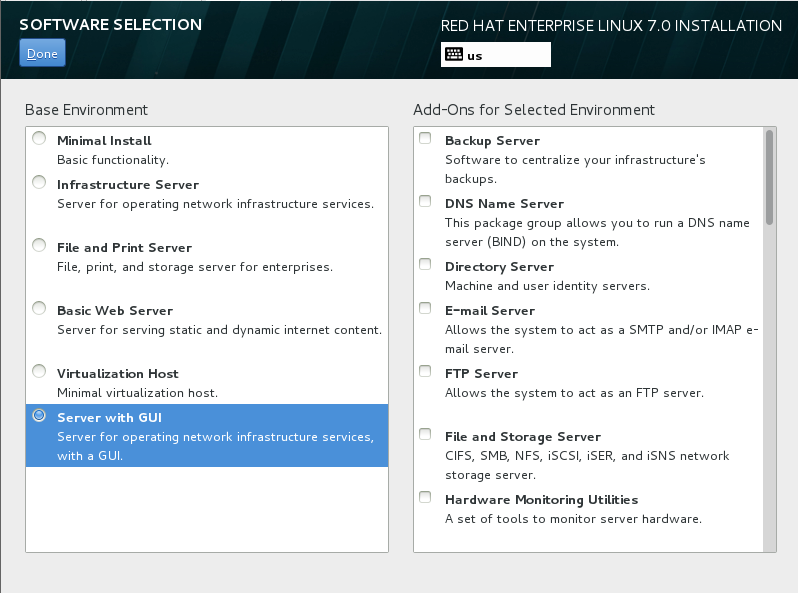Click the 'Hardware Monitoring Utilities' label
This screenshot has width=798, height=593.
[x=542, y=500]
